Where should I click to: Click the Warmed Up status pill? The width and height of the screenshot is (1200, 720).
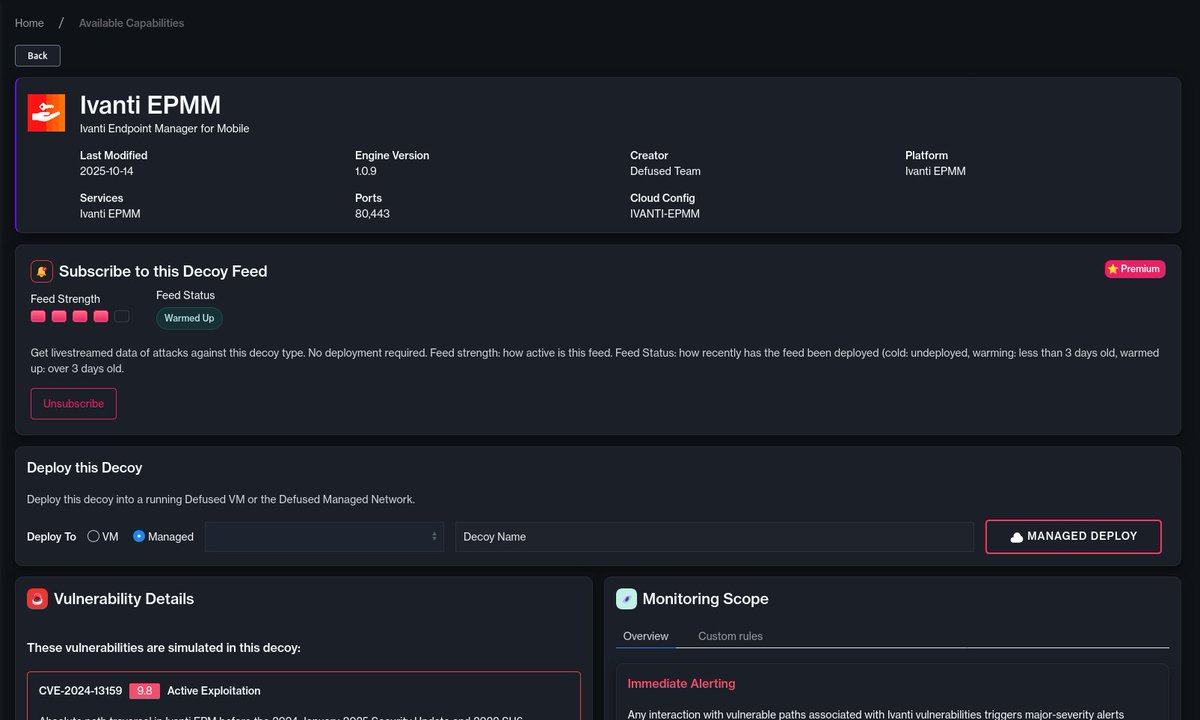coord(189,318)
